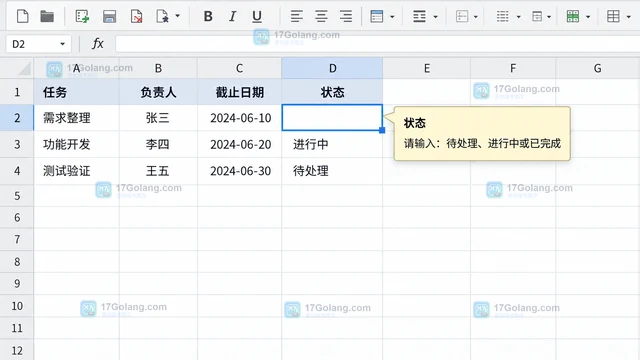This screenshot has height=360, width=640.
Task: Click the cell 李四
Action: [x=158, y=144]
